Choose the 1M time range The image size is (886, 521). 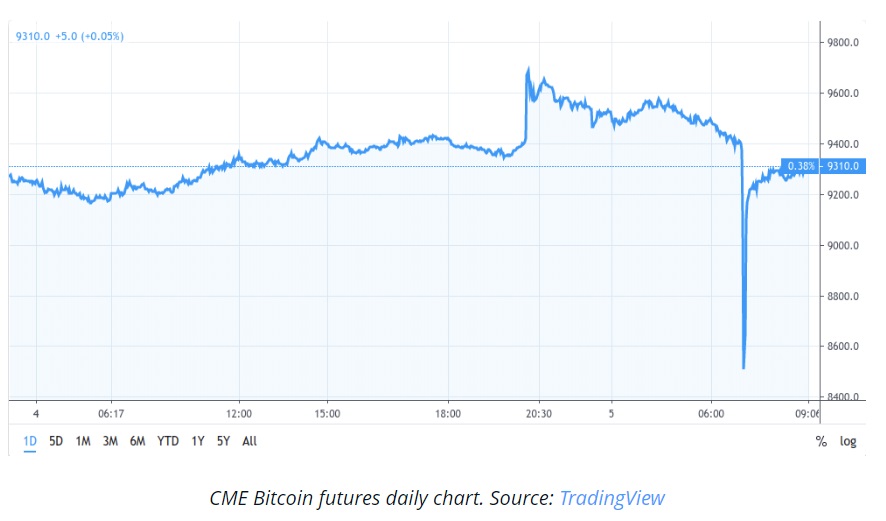point(83,441)
